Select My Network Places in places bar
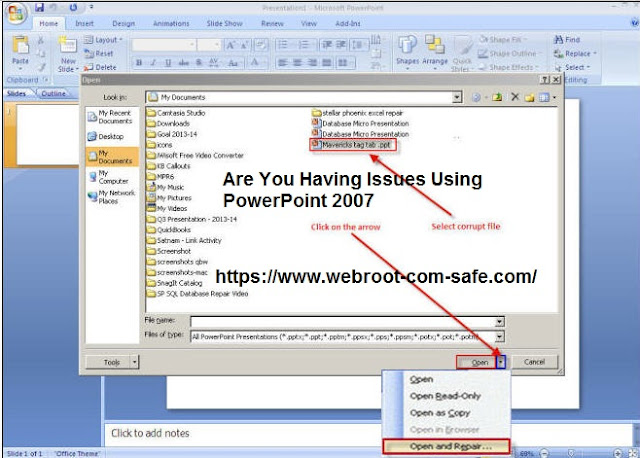640x458 pixels. click(111, 197)
